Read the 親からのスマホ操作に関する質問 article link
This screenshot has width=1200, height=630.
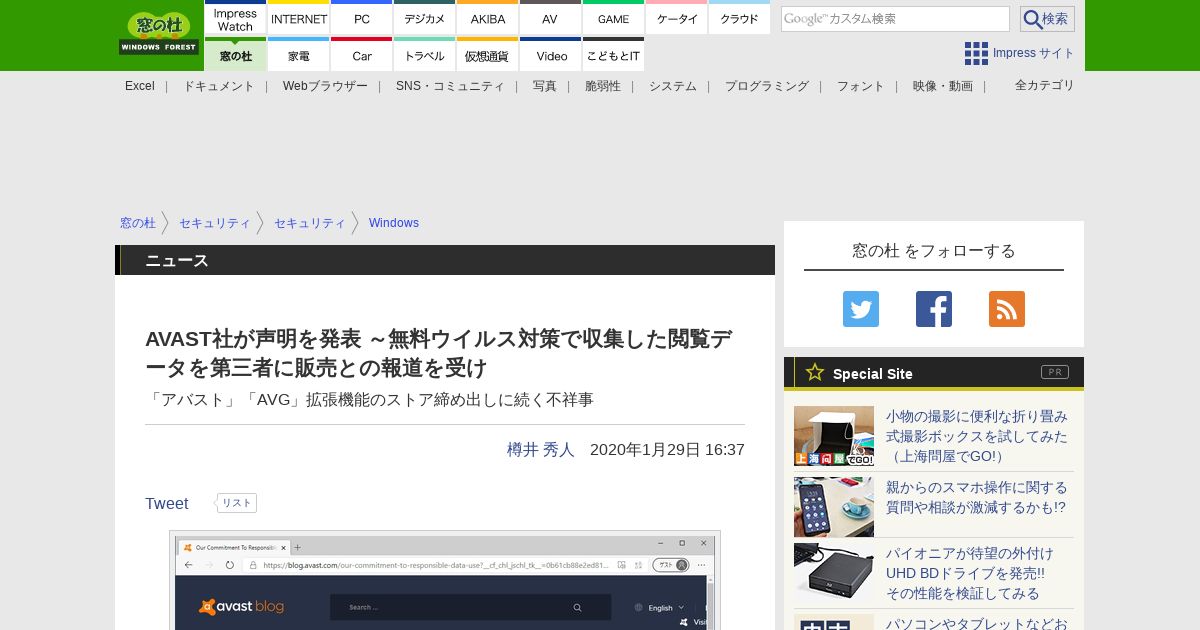[977, 497]
